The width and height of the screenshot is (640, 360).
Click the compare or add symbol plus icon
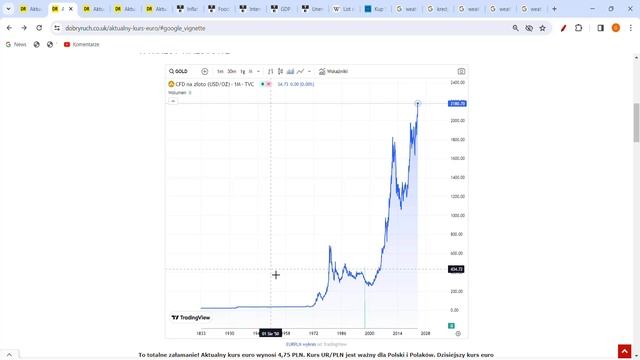204,71
